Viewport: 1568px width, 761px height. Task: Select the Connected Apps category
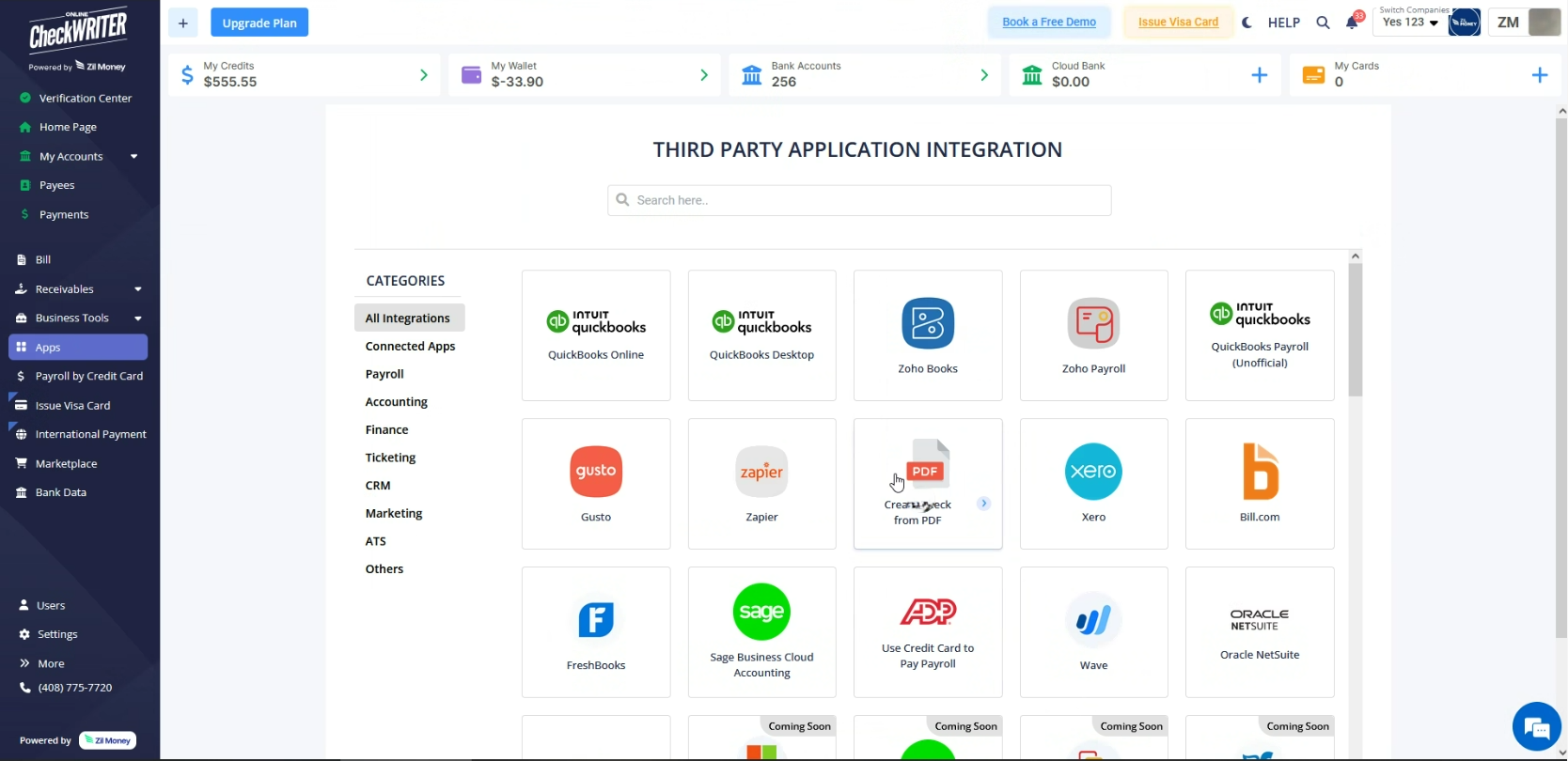pos(410,347)
